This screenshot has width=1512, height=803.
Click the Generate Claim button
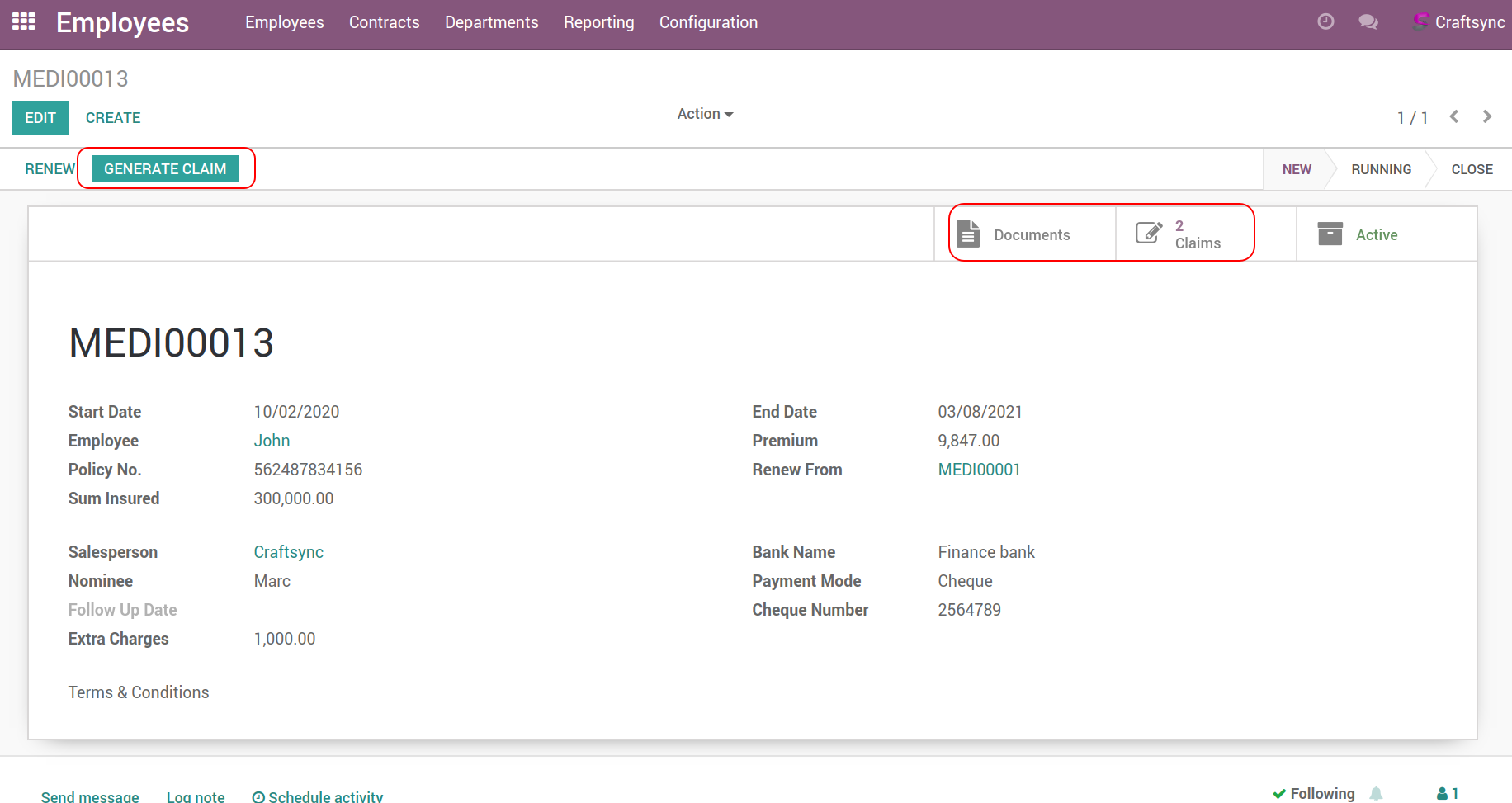pyautogui.click(x=165, y=168)
